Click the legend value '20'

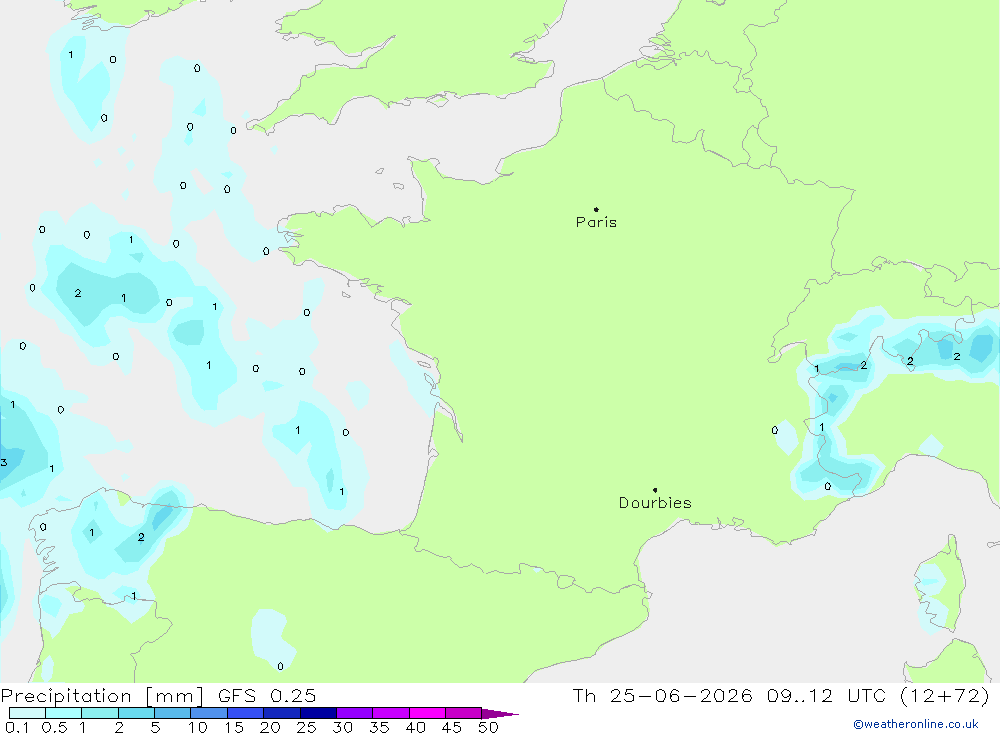click(x=270, y=727)
